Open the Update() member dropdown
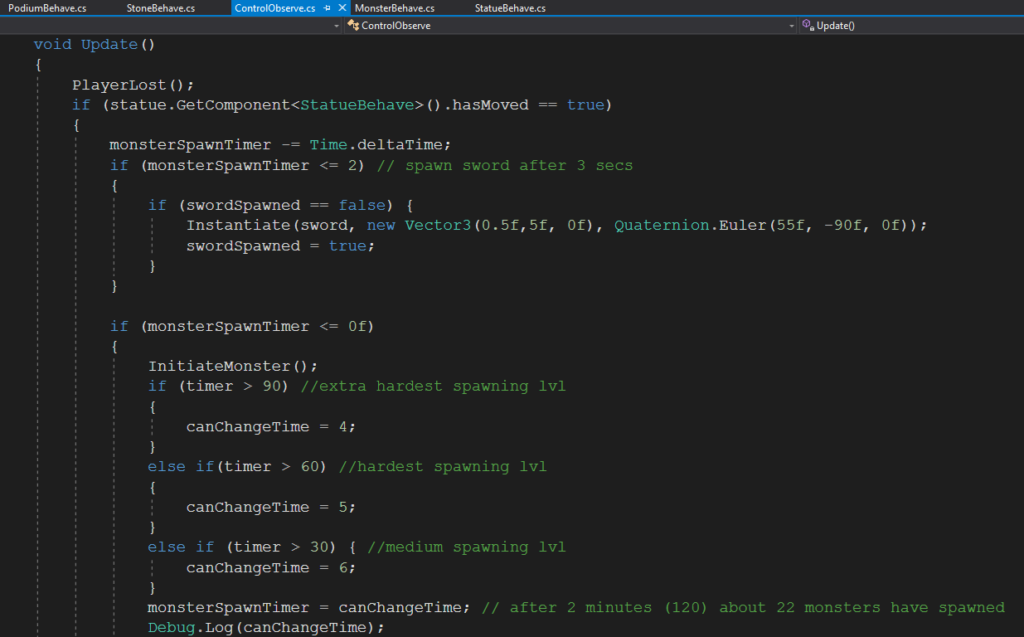The width and height of the screenshot is (1024, 637). click(x=912, y=25)
